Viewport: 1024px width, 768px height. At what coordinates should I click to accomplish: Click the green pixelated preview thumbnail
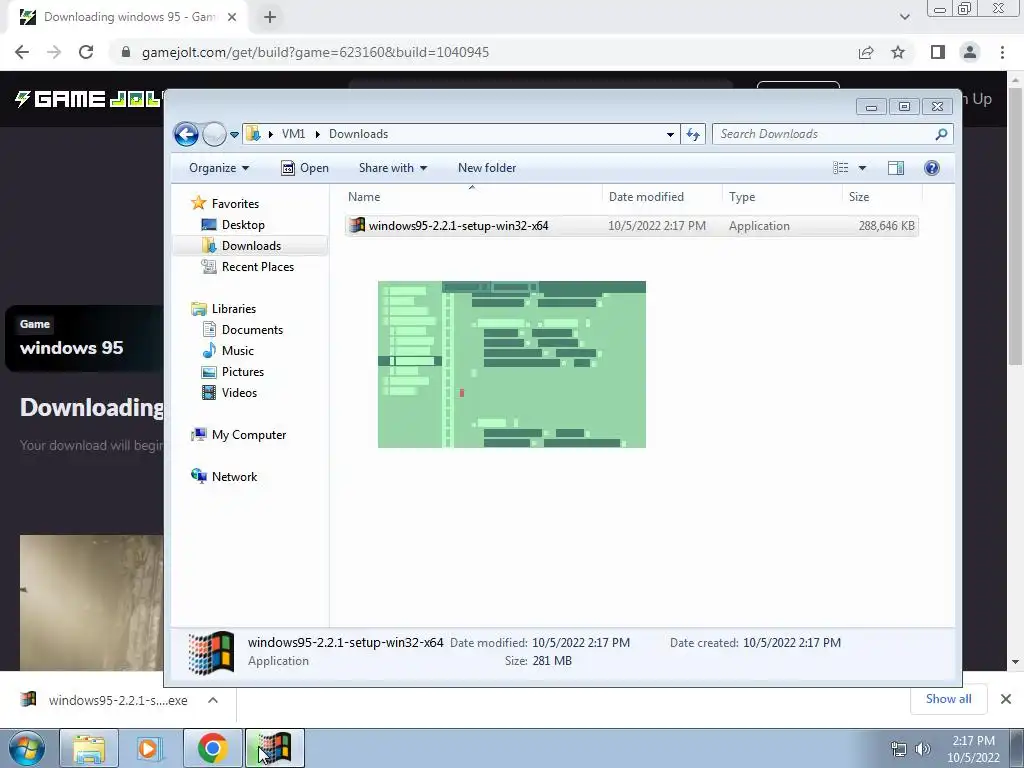click(x=512, y=364)
